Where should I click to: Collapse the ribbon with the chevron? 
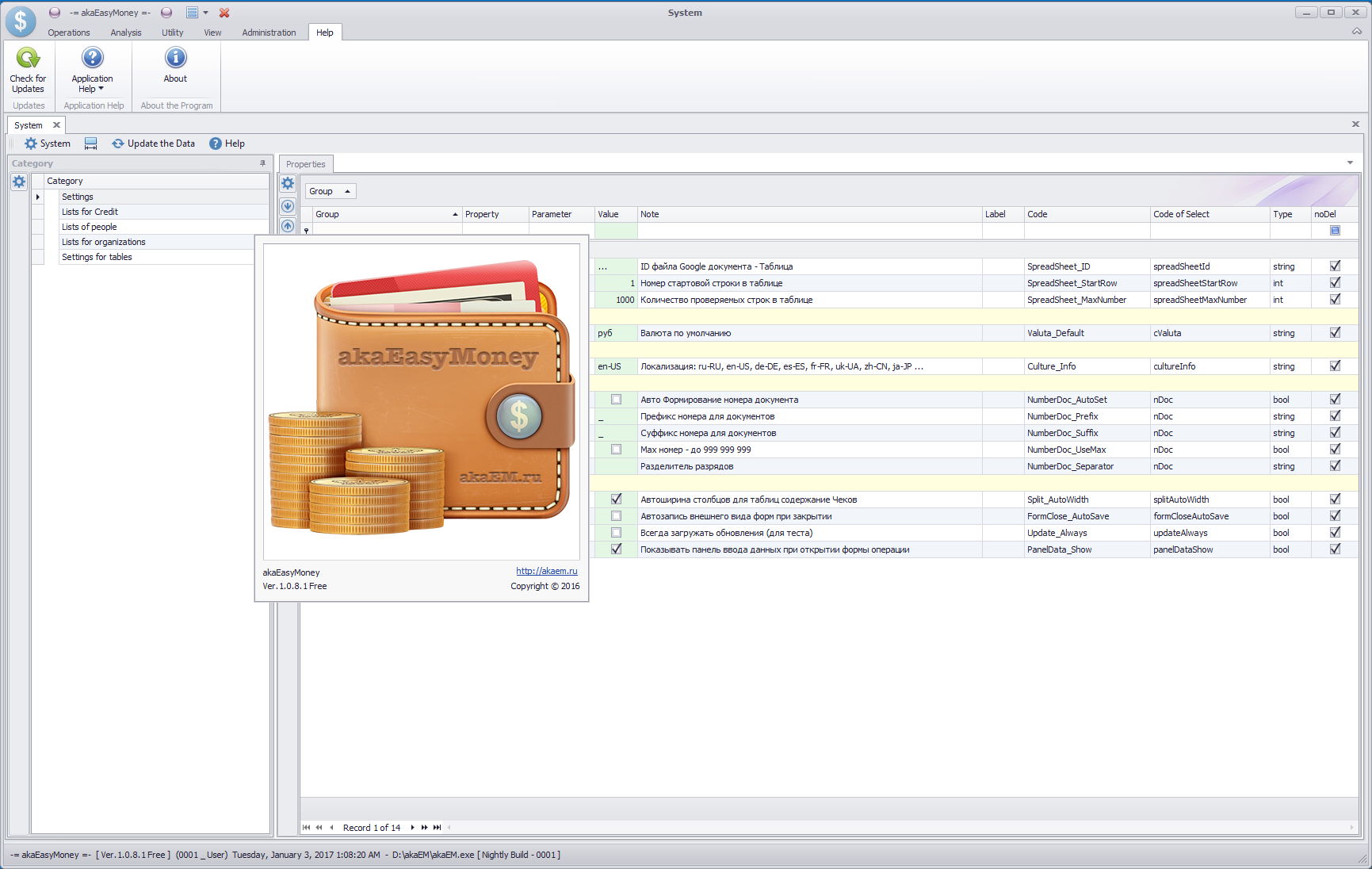click(1356, 32)
